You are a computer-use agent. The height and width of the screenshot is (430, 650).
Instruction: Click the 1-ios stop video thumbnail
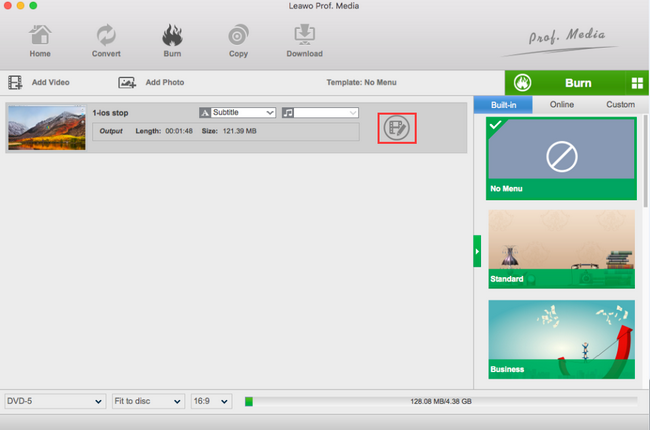tap(47, 128)
